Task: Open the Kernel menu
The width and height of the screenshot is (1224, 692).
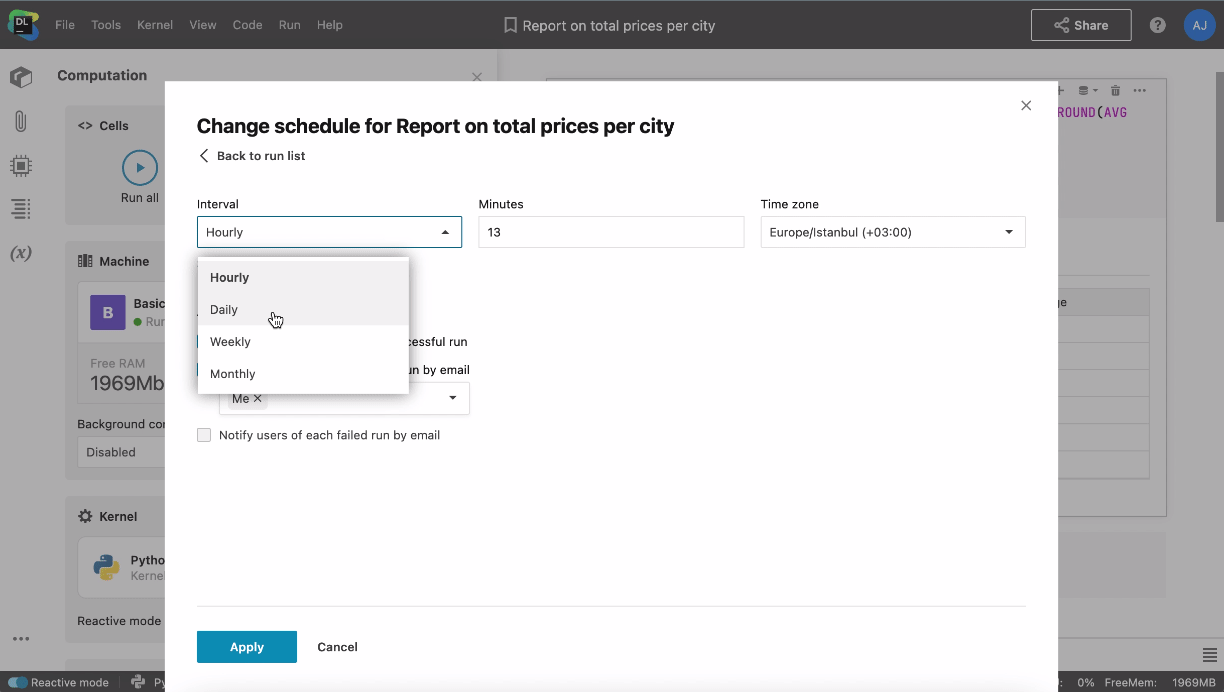Action: (x=155, y=25)
